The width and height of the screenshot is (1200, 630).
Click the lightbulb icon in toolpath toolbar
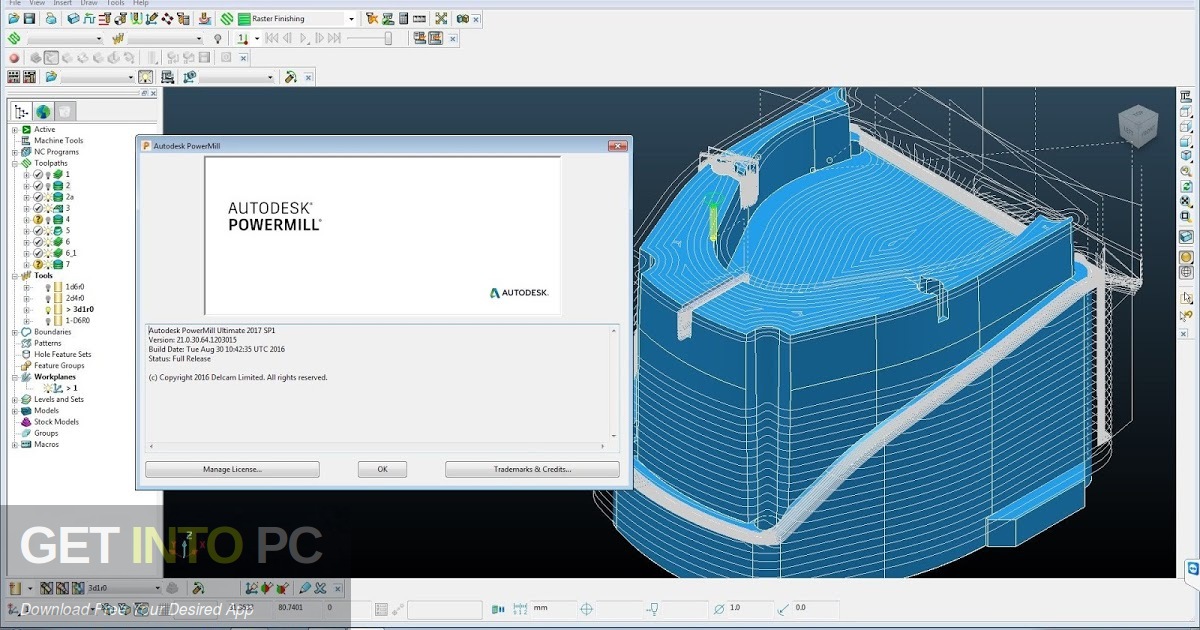[x=217, y=38]
